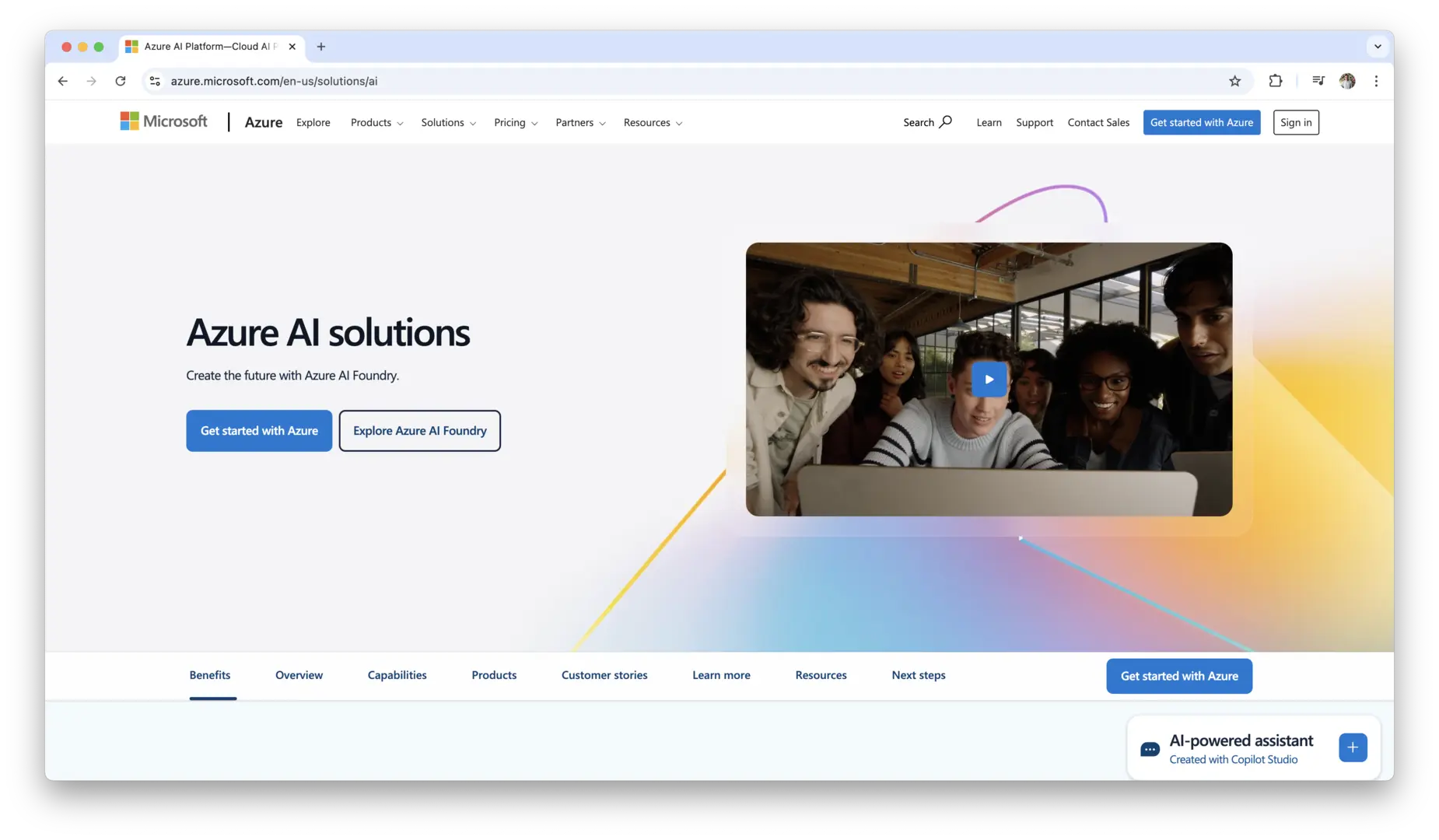
Task: Click sticky bar Get started with Azure button
Action: [x=1179, y=676]
